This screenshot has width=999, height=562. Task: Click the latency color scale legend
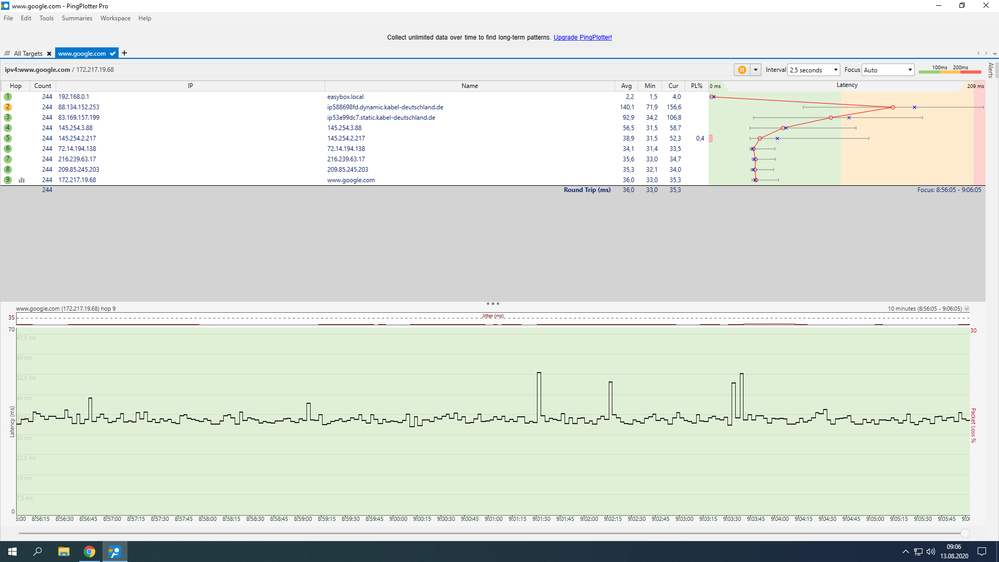944,70
